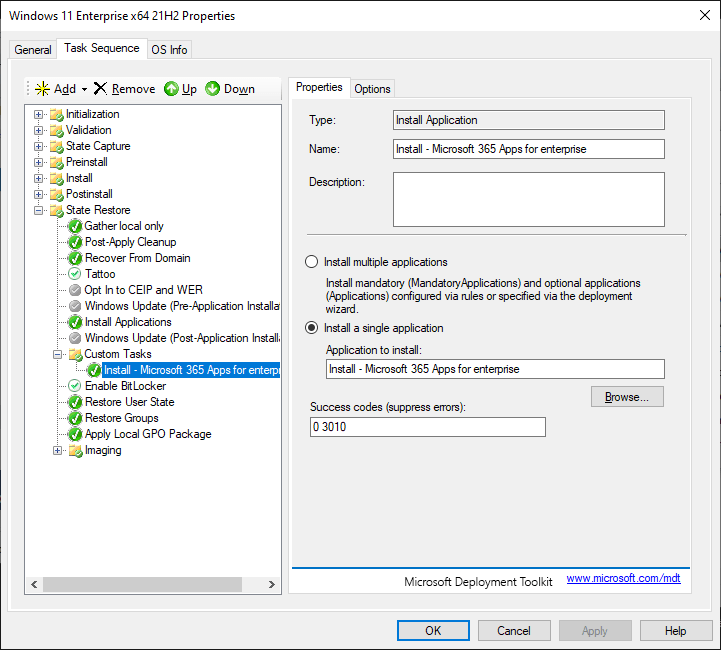The height and width of the screenshot is (650, 721).
Task: Click the Apply Local GPO Package icon
Action: pyautogui.click(x=75, y=434)
